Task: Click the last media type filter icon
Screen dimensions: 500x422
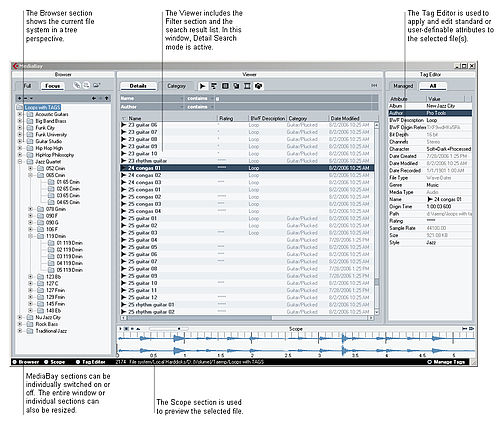Action: click(258, 86)
